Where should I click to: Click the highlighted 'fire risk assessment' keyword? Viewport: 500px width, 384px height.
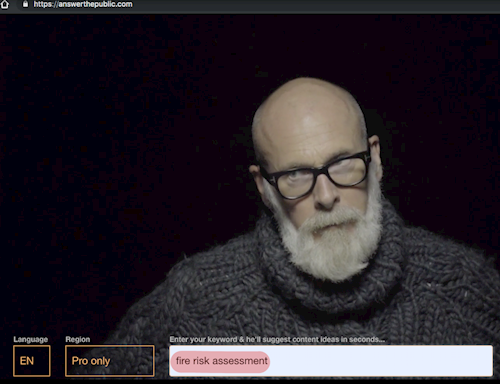tap(220, 361)
